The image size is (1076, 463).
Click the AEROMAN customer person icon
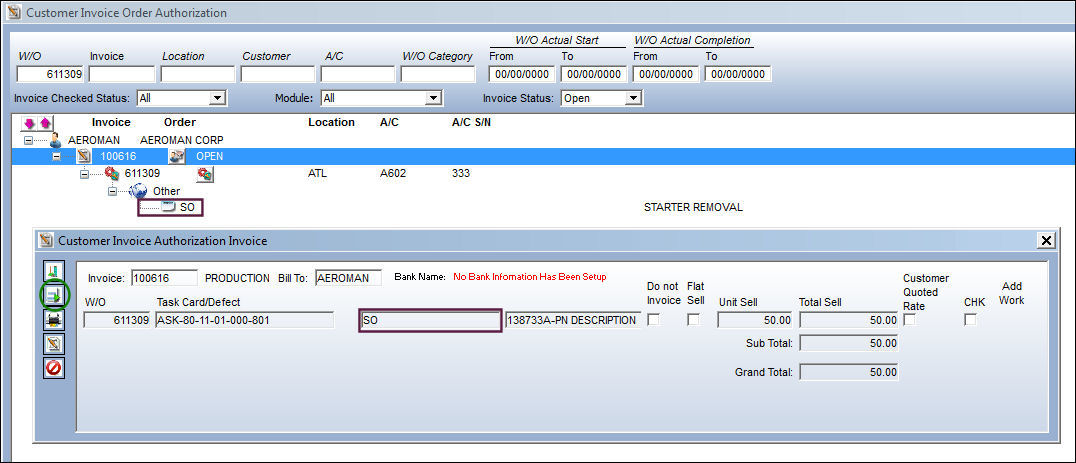[x=56, y=141]
